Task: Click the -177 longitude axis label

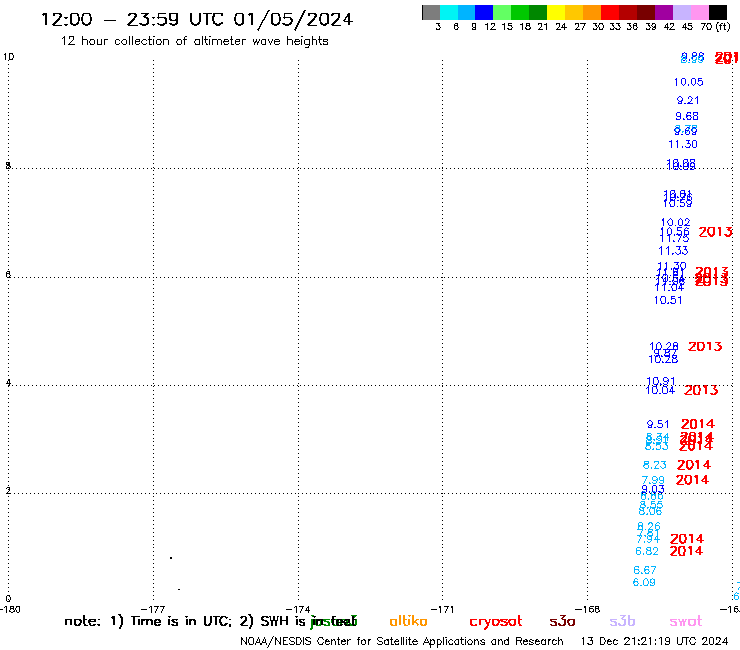Action: pos(153,610)
